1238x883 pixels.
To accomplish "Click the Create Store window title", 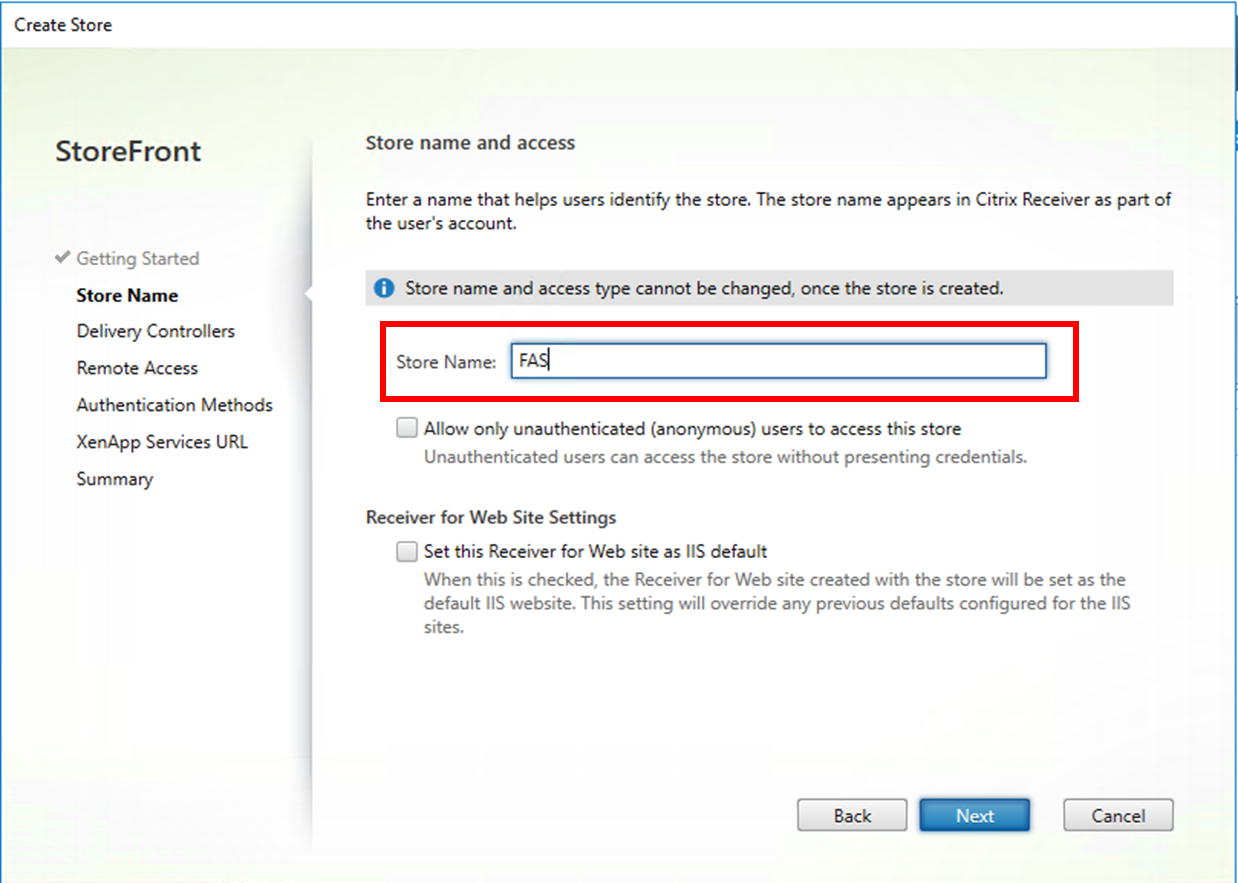I will tap(63, 25).
